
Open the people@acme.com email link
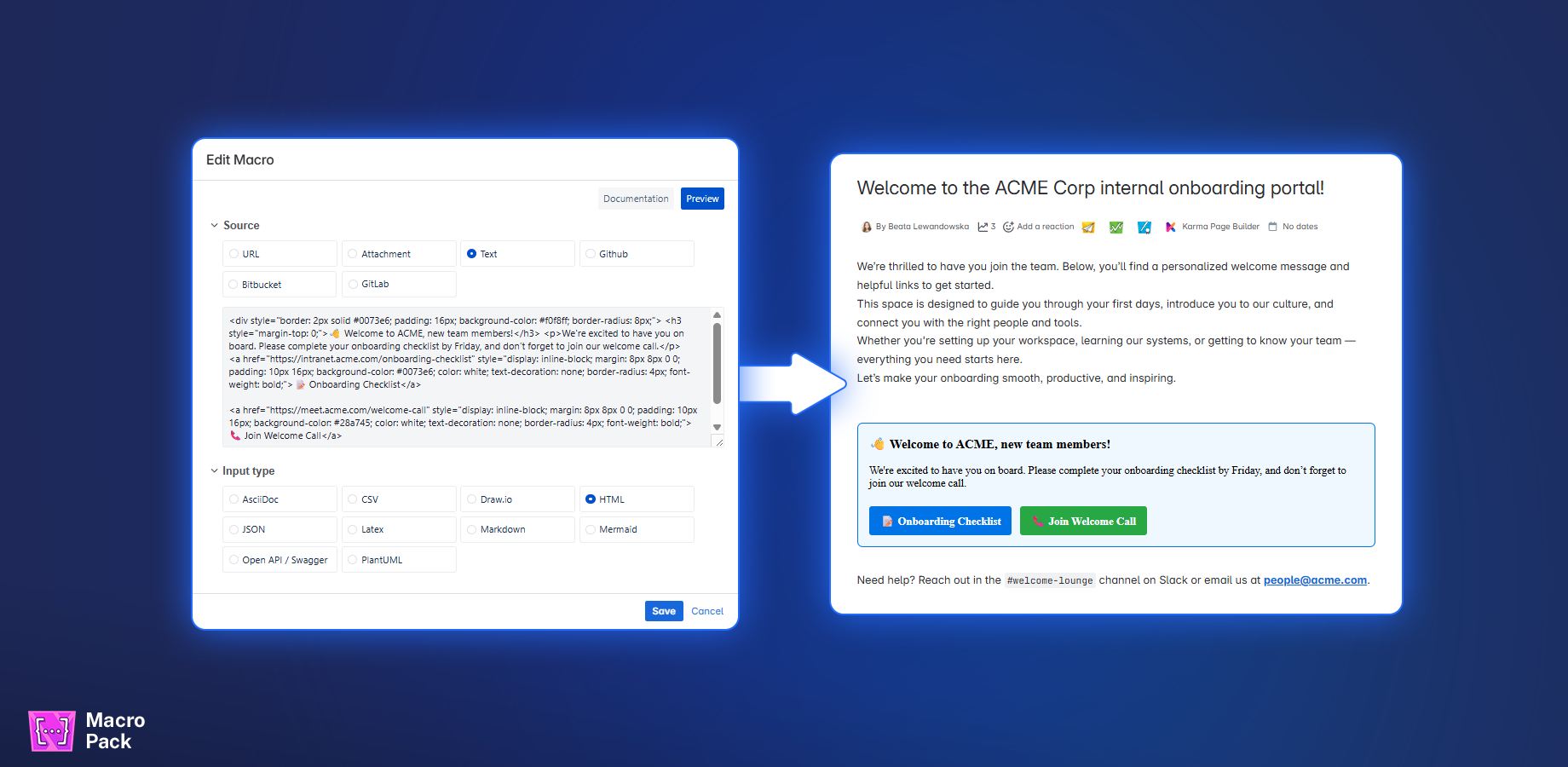(x=1315, y=580)
